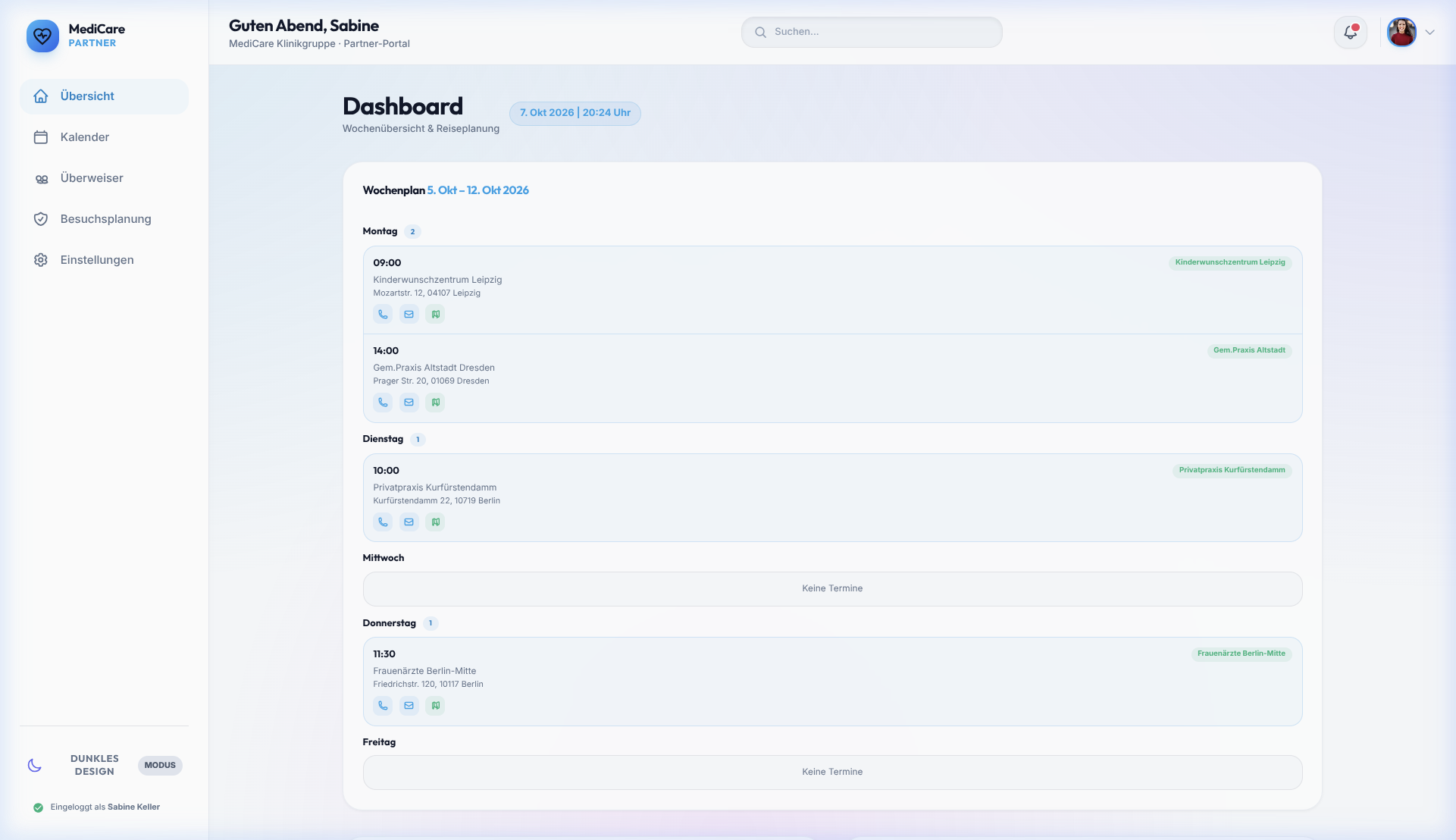Screen dimensions: 1456x840
Task: Click the MediCare heart logo
Action: (x=42, y=36)
